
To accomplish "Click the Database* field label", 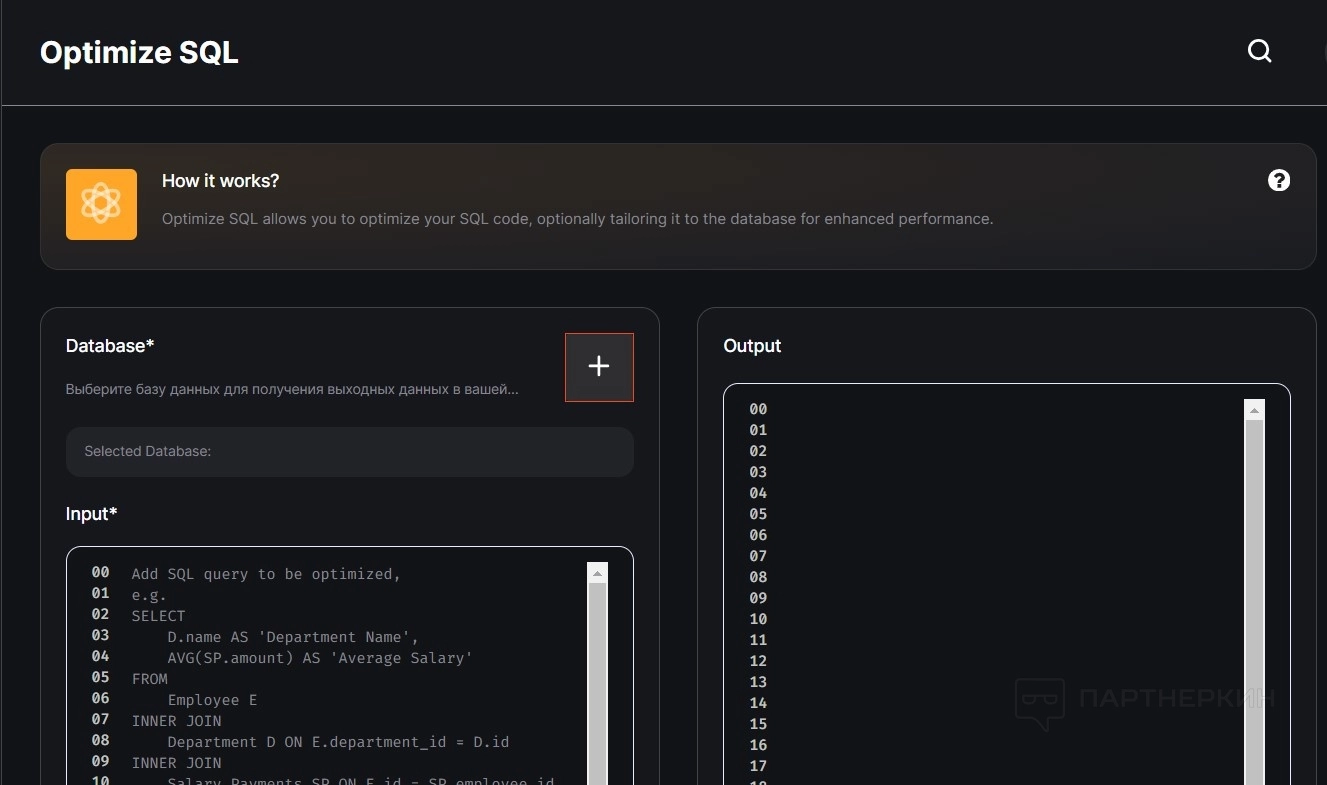I will tap(110, 346).
